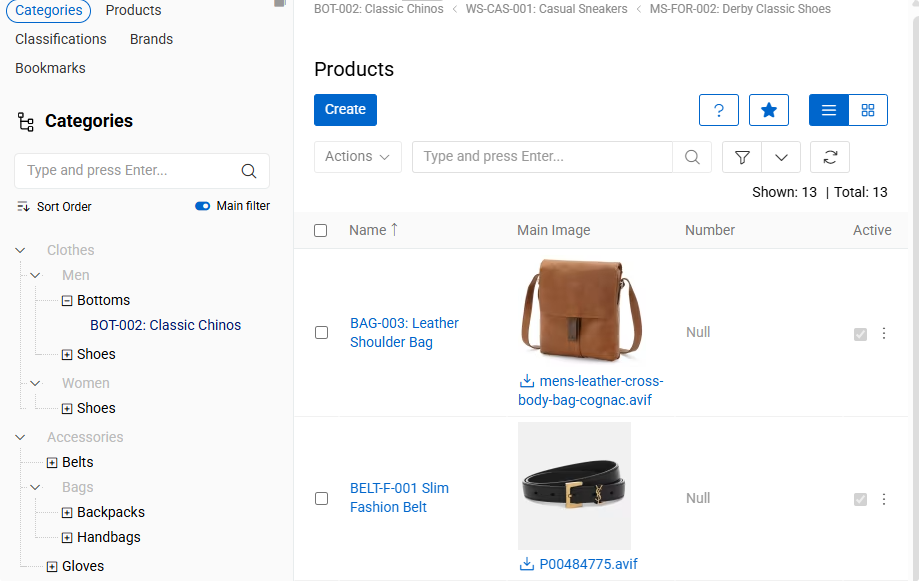The width and height of the screenshot is (919, 581).
Task: Expand the Belts category node
Action: [52, 462]
